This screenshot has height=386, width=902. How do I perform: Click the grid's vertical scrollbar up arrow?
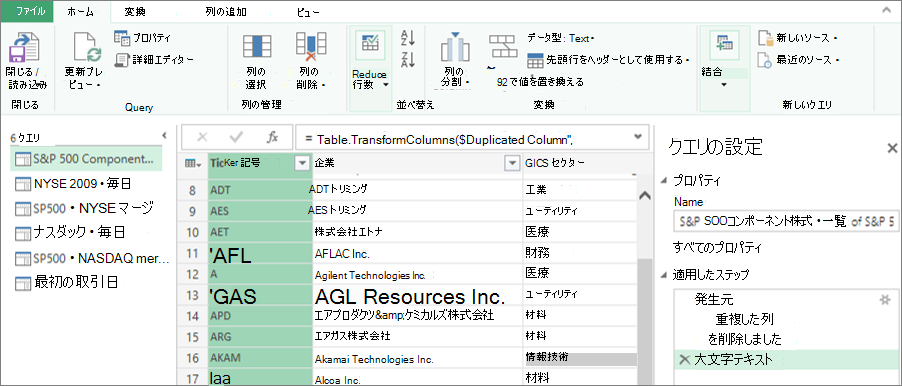point(645,196)
